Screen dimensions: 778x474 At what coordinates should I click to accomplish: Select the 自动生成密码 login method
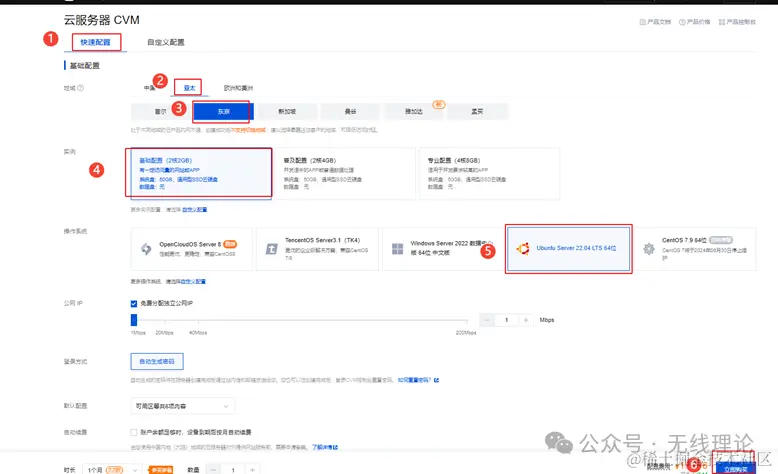click(157, 361)
